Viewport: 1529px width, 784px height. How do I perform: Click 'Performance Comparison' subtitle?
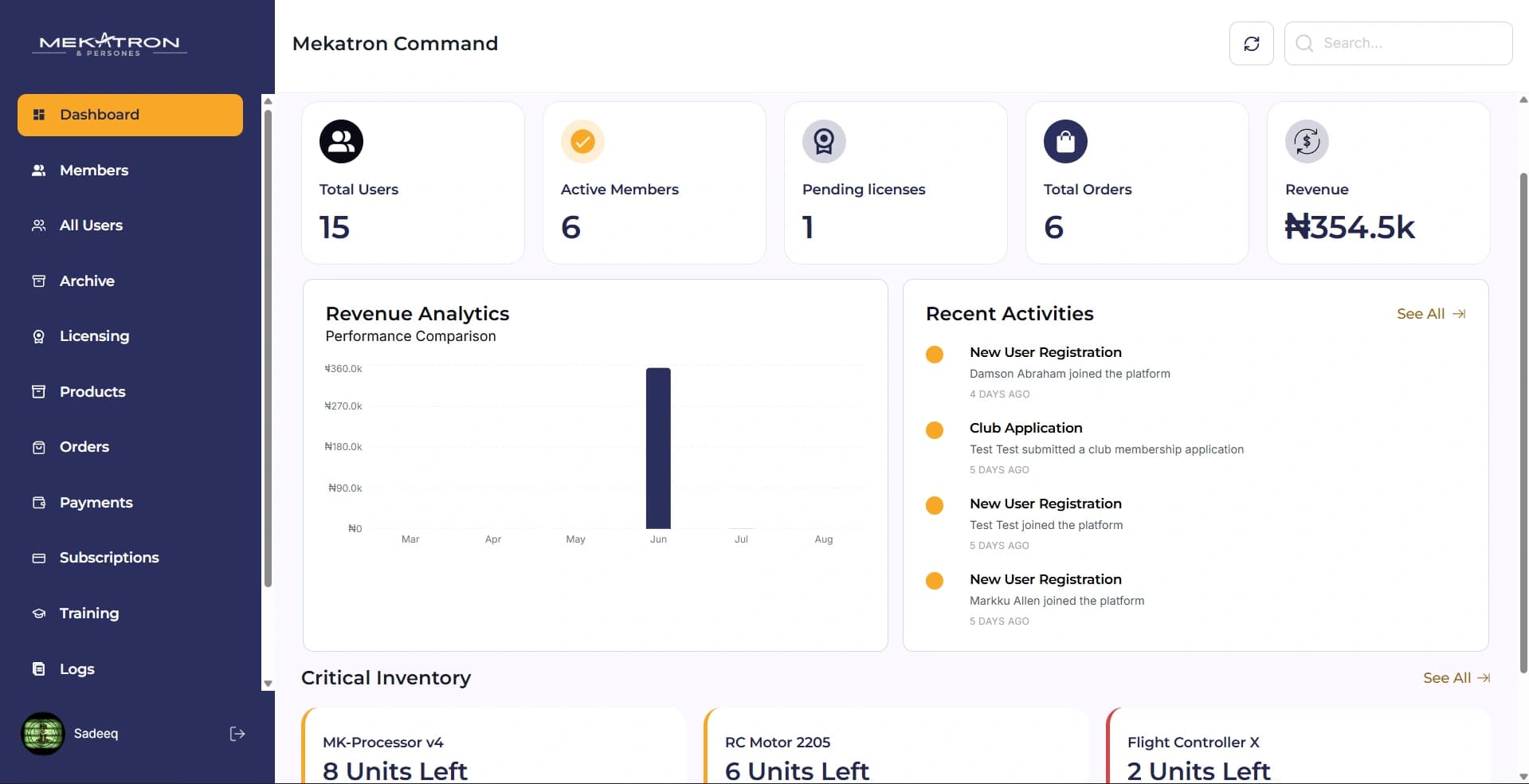pos(410,336)
